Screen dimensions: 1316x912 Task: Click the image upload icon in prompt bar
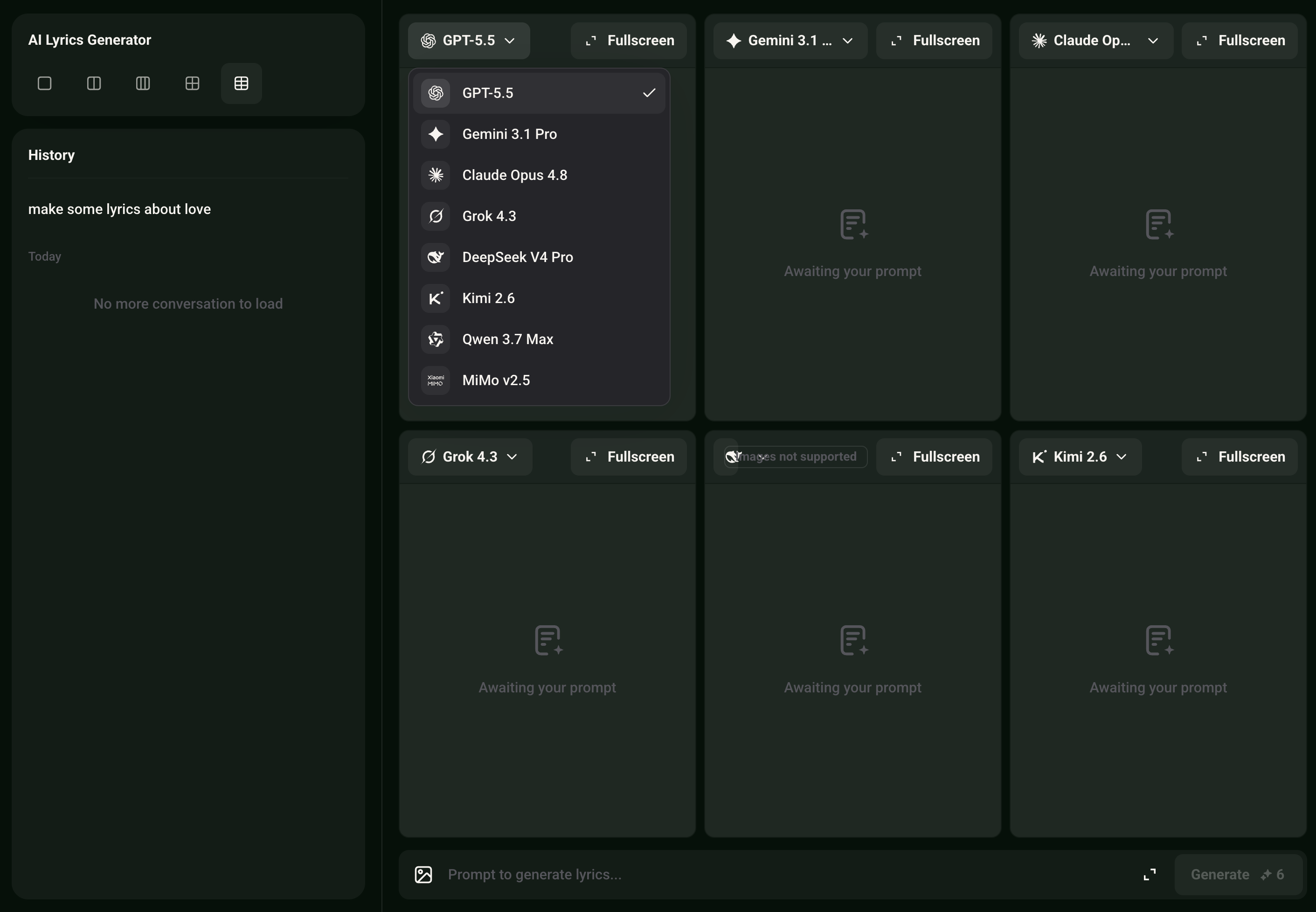click(423, 874)
